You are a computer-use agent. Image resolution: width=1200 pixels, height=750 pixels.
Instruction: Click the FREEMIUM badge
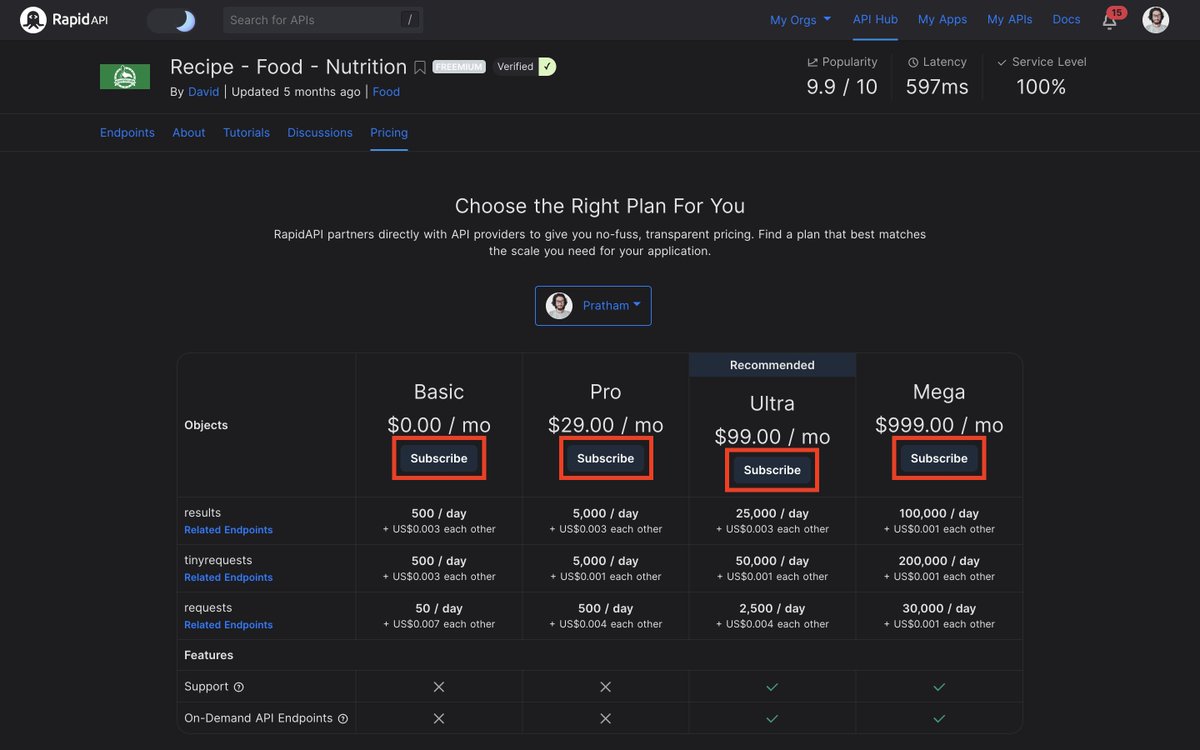tap(459, 67)
